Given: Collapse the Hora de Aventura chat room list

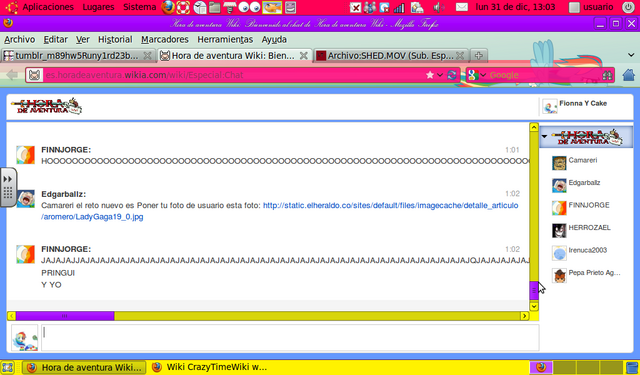Looking at the screenshot, I should point(544,137).
